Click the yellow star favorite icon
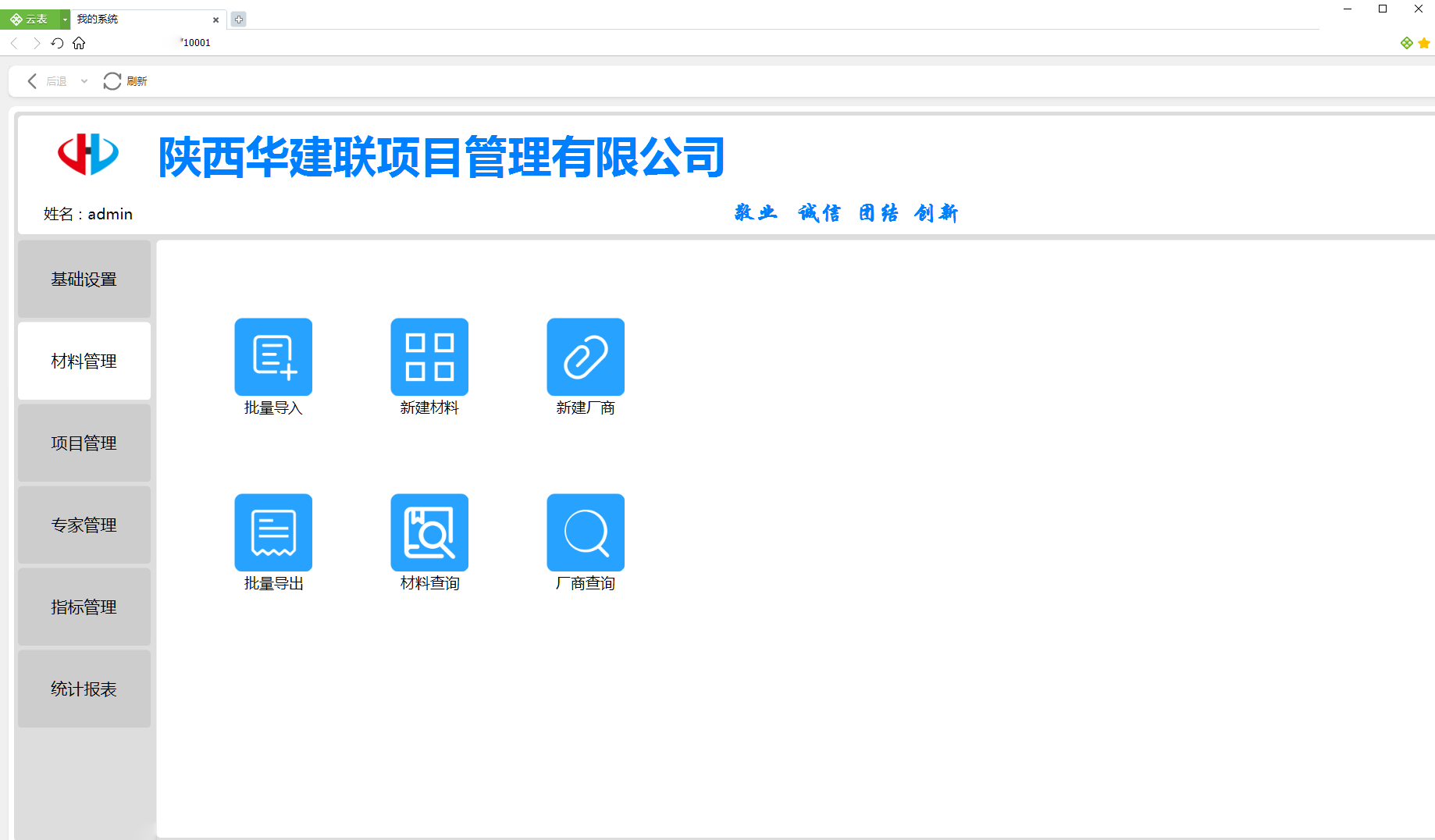Image resolution: width=1435 pixels, height=840 pixels. pos(1424,43)
